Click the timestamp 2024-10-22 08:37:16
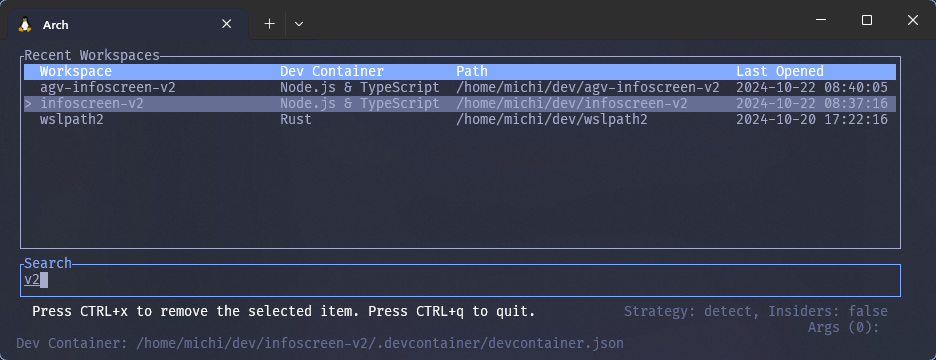 (812, 103)
